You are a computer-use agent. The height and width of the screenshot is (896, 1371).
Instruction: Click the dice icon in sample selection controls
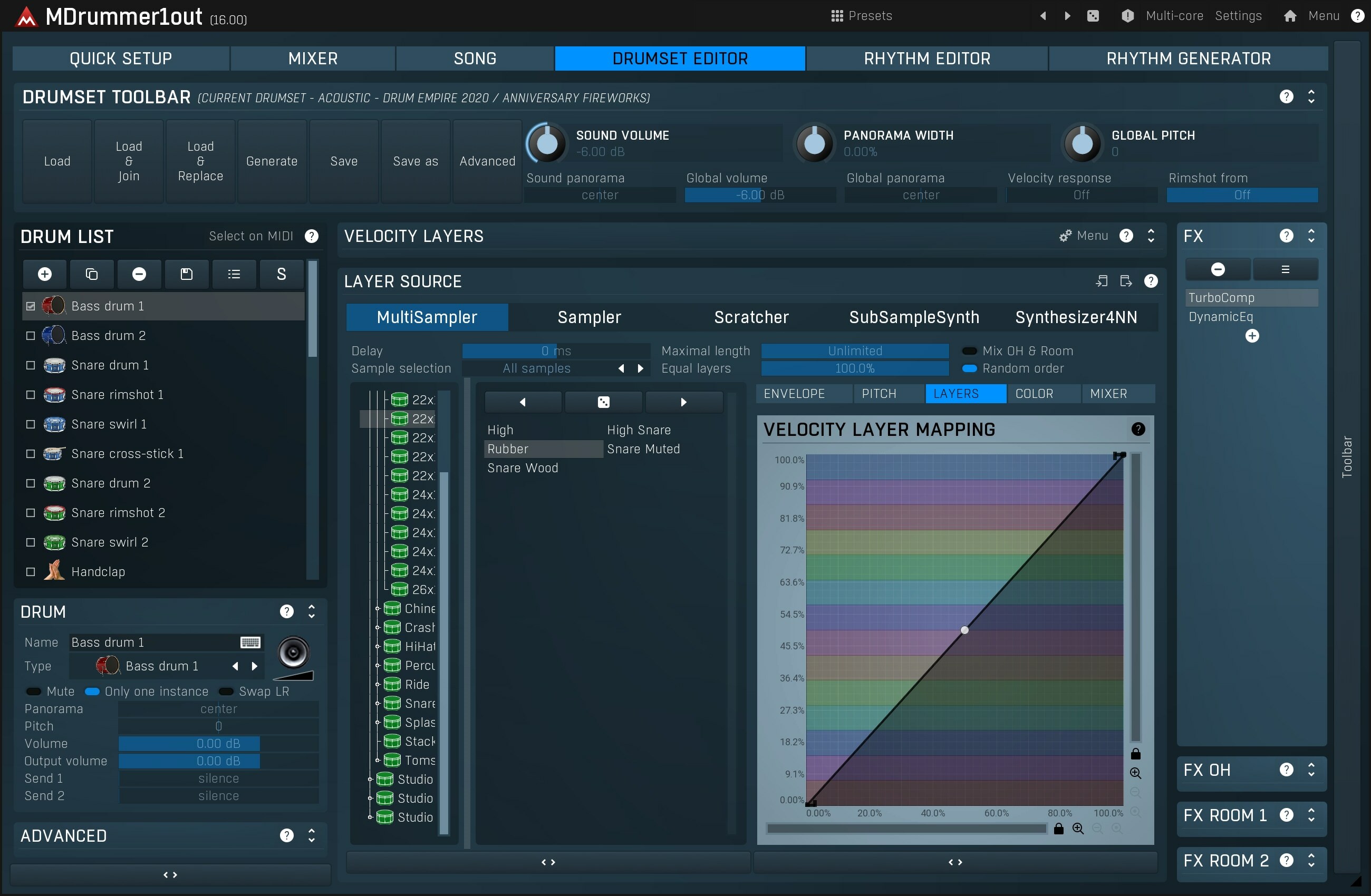pyautogui.click(x=603, y=402)
